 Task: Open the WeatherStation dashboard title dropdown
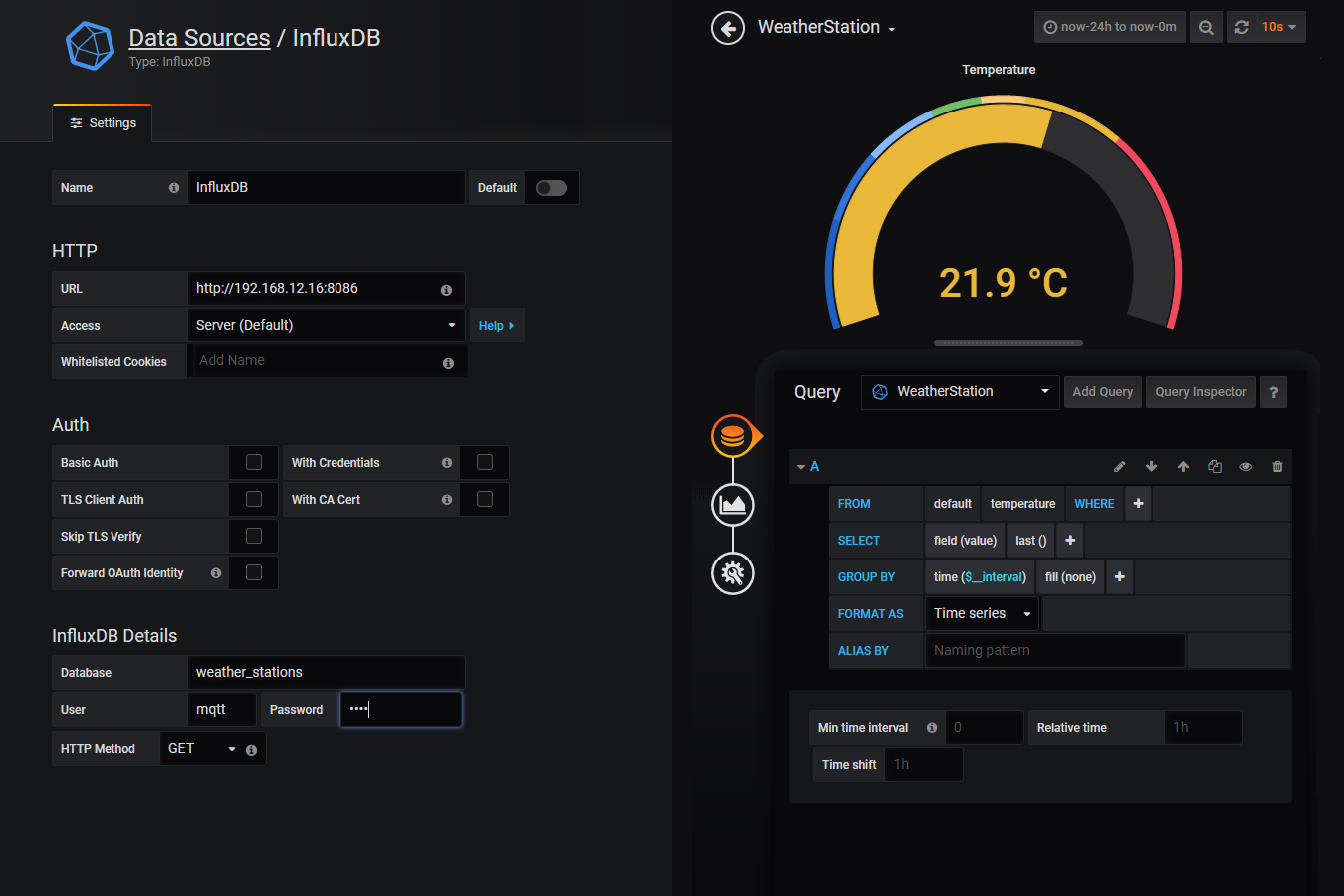(826, 27)
